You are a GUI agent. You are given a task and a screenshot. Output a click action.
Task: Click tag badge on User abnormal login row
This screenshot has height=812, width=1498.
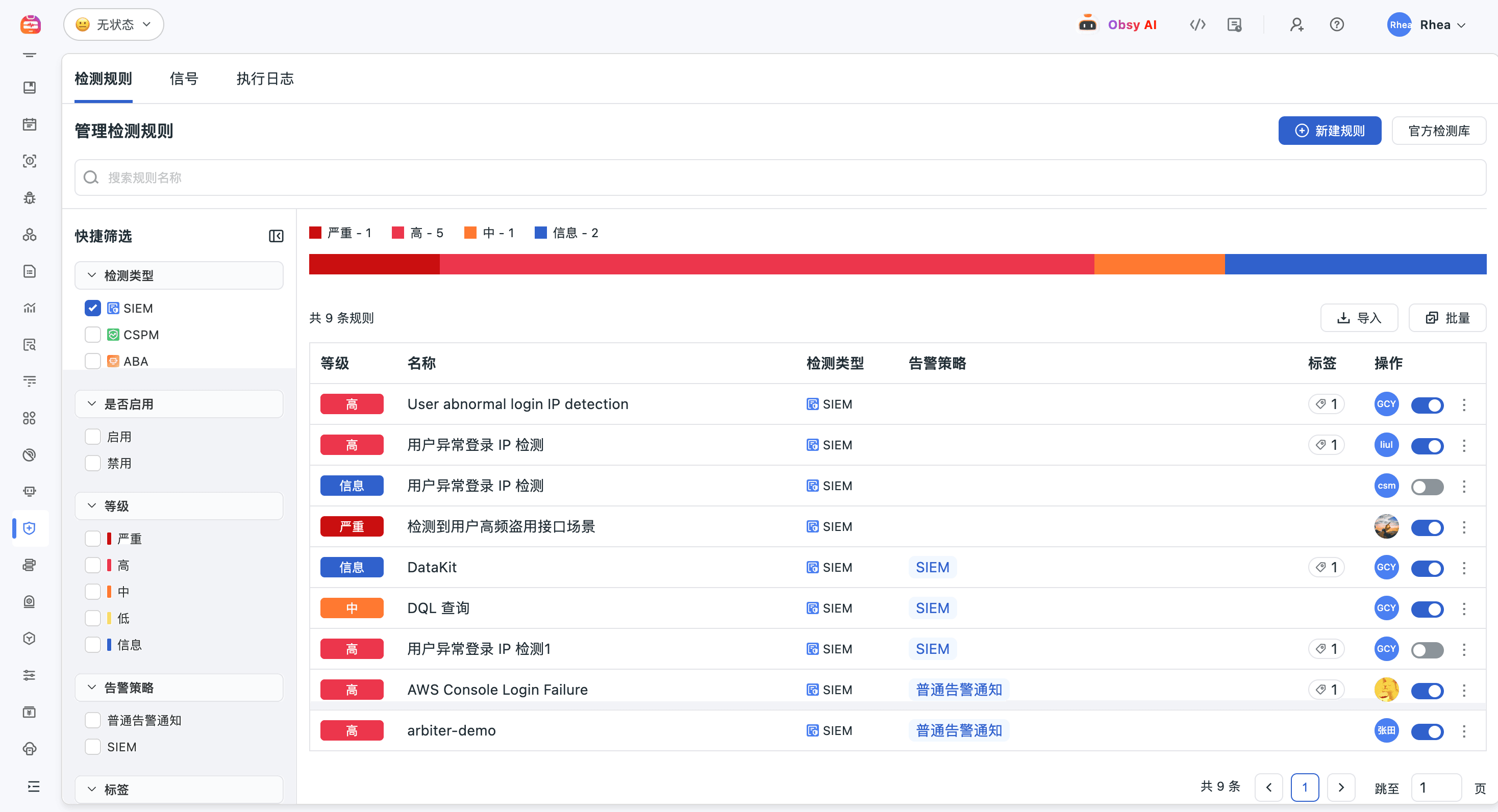[x=1327, y=404]
